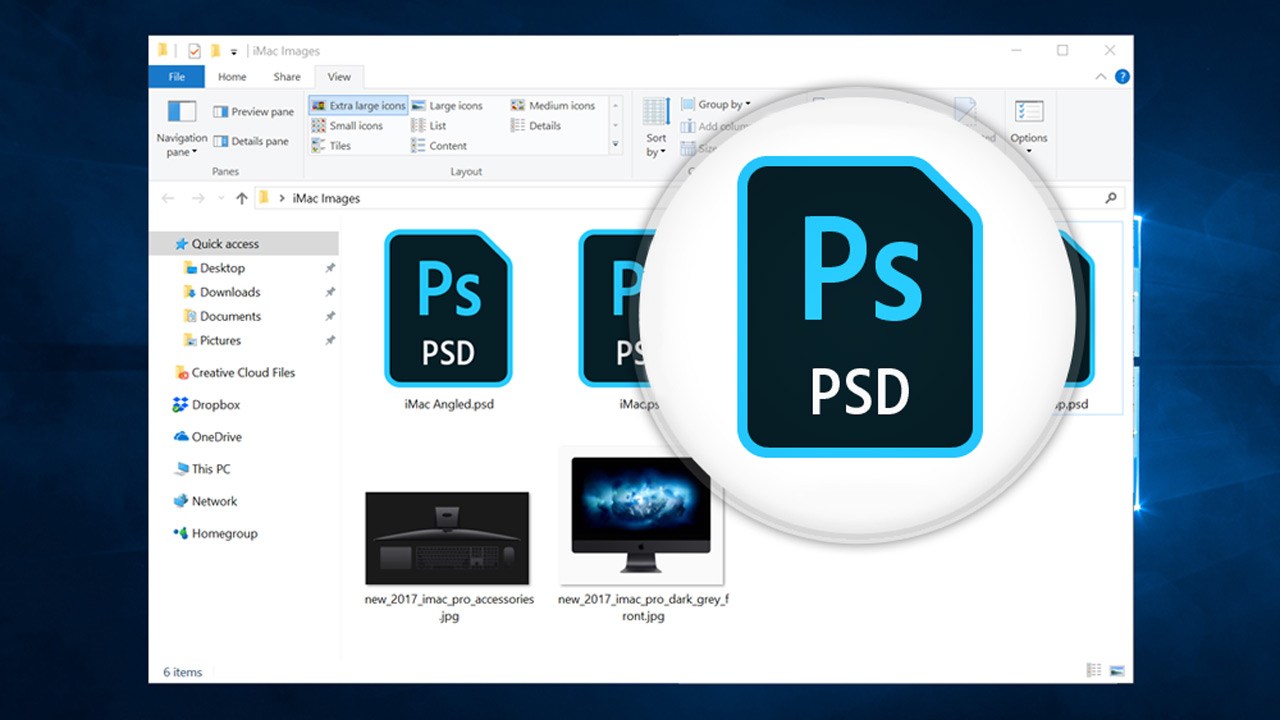Screen dimensions: 1280x720
Task: Expand the Quick Access Toolbar customization arrow
Action: pyautogui.click(x=234, y=50)
